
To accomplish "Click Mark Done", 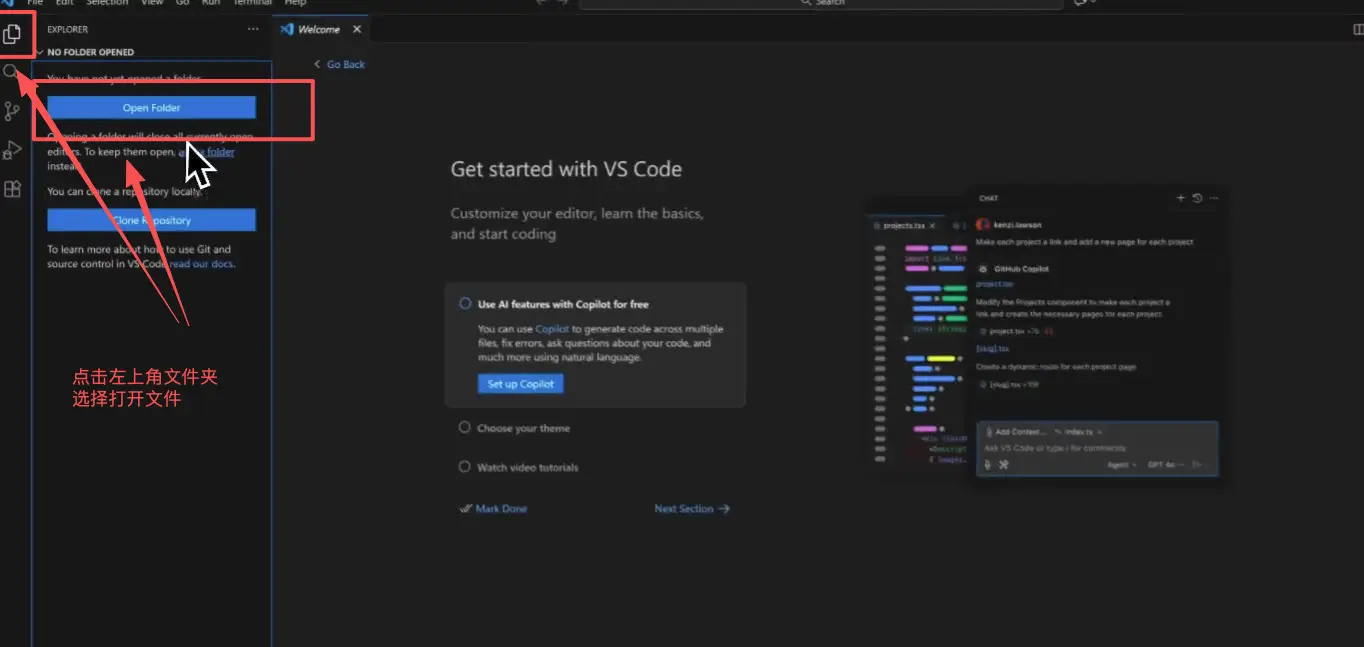I will click(x=493, y=509).
